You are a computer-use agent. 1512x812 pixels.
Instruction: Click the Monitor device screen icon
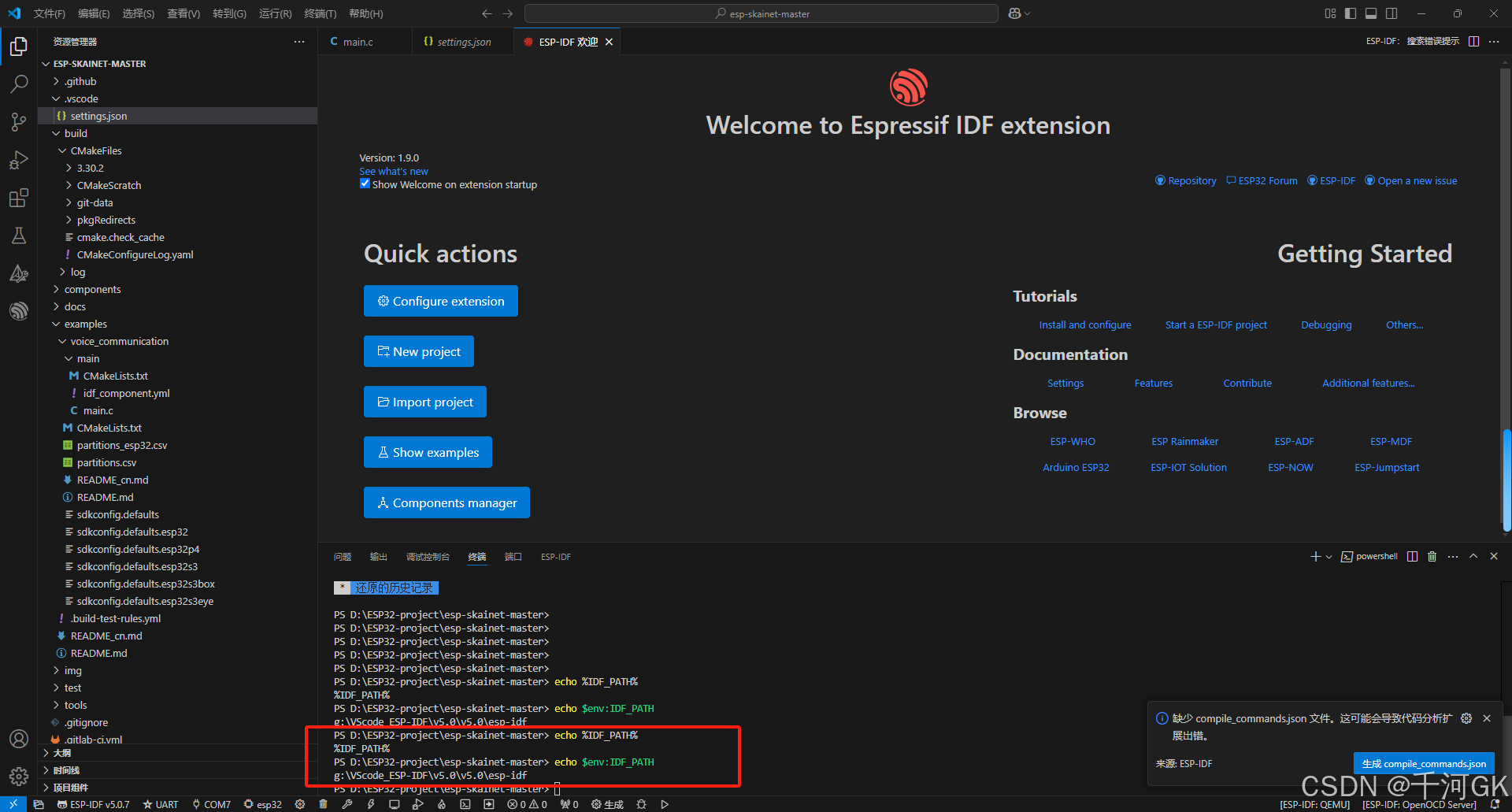click(x=395, y=804)
